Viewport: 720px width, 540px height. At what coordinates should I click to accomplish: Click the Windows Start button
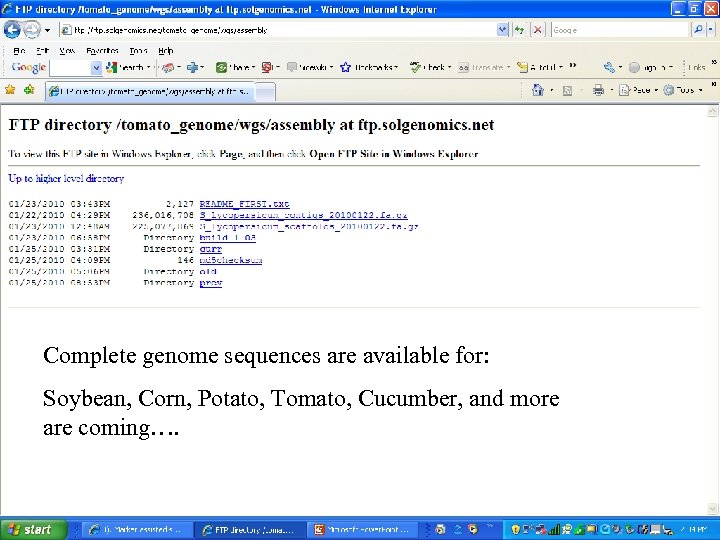point(34,529)
